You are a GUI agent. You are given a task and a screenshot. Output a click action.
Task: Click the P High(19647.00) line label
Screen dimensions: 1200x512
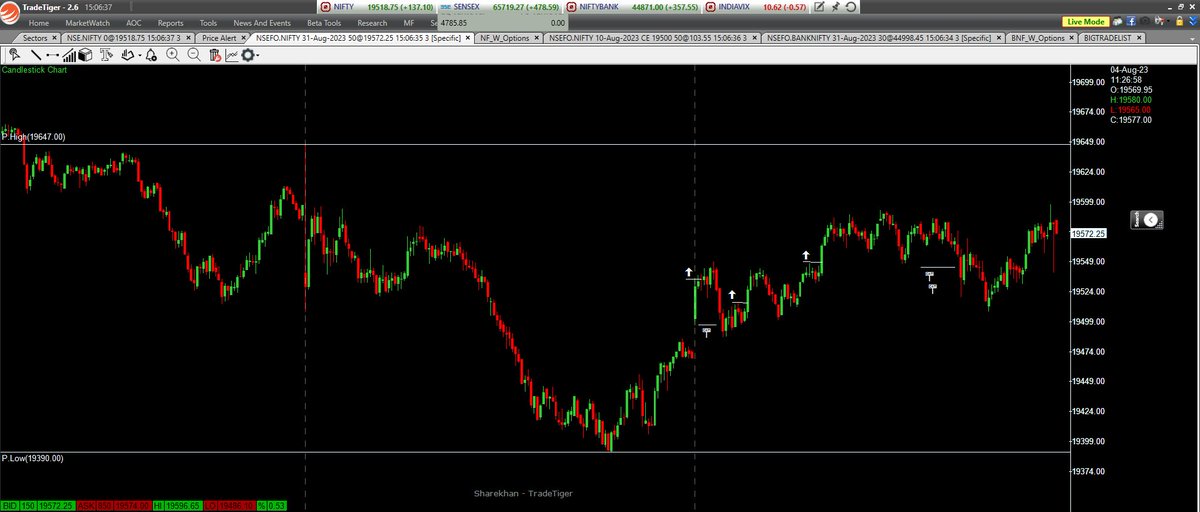click(x=34, y=137)
